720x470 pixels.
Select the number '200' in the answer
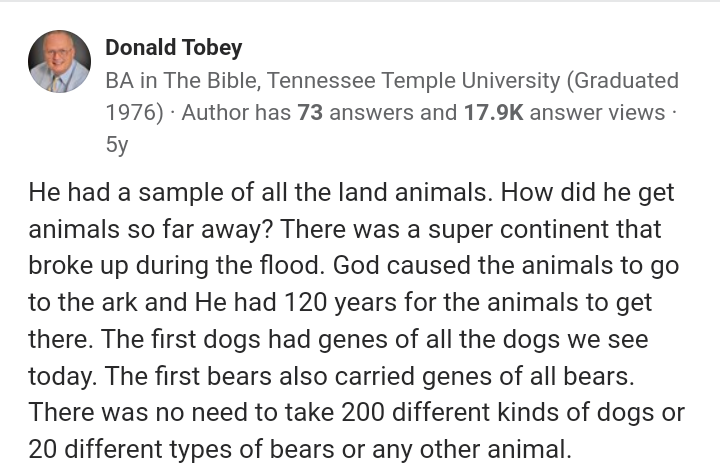pyautogui.click(x=363, y=412)
